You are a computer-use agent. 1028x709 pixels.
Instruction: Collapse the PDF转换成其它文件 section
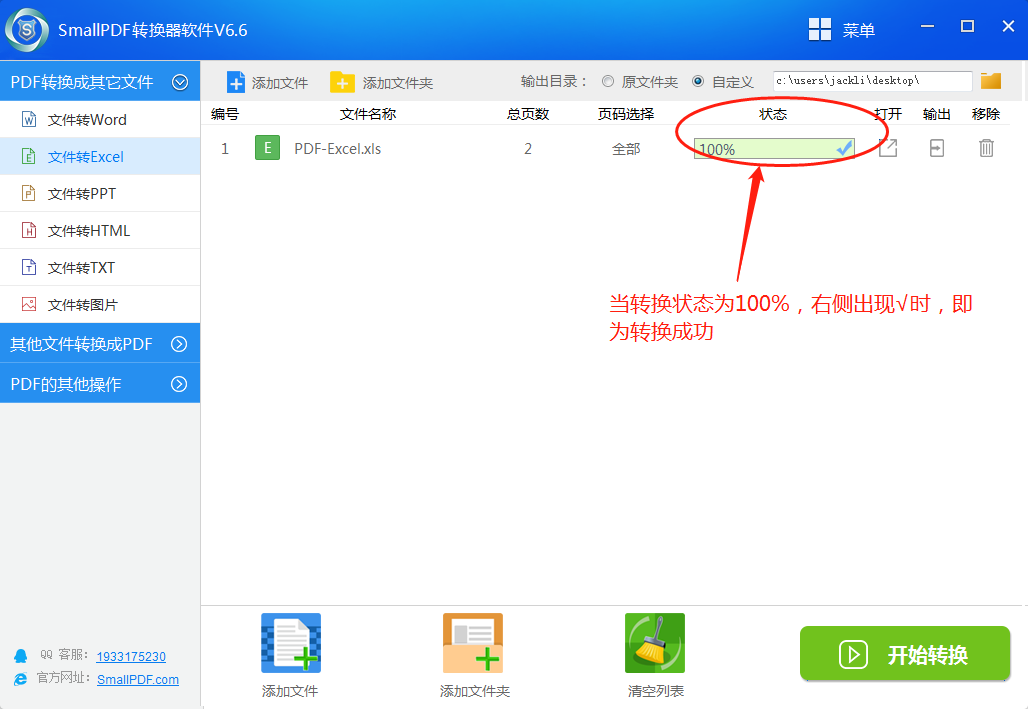click(100, 81)
